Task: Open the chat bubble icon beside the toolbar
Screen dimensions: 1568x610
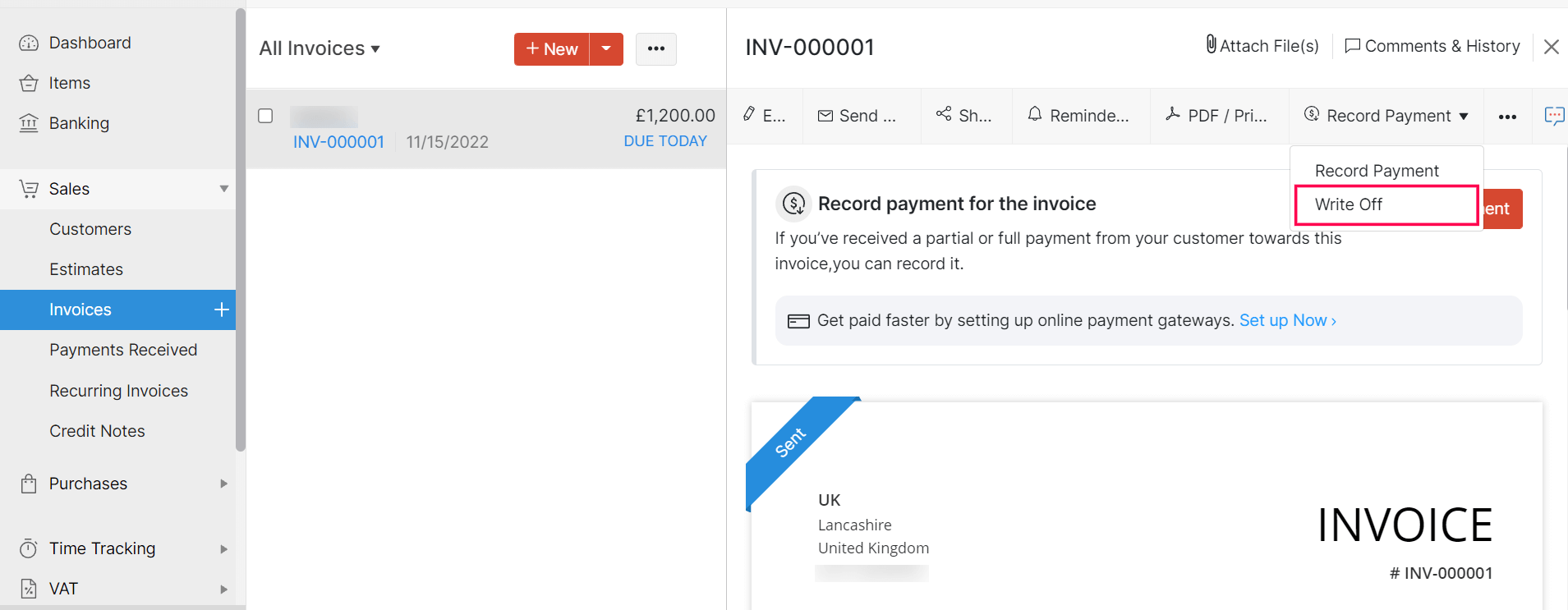Action: click(1554, 116)
